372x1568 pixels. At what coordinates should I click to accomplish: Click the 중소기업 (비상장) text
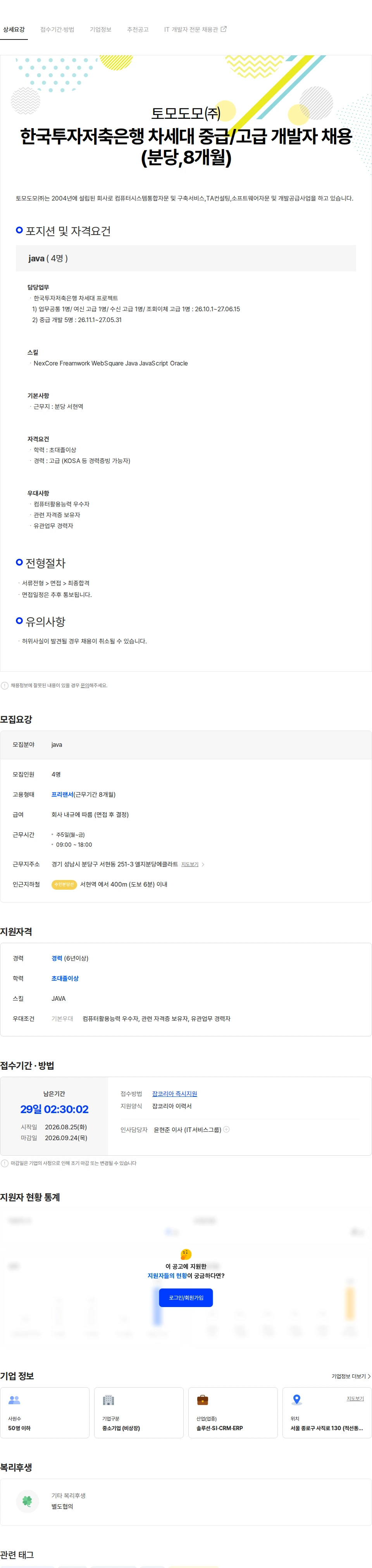tap(121, 1428)
